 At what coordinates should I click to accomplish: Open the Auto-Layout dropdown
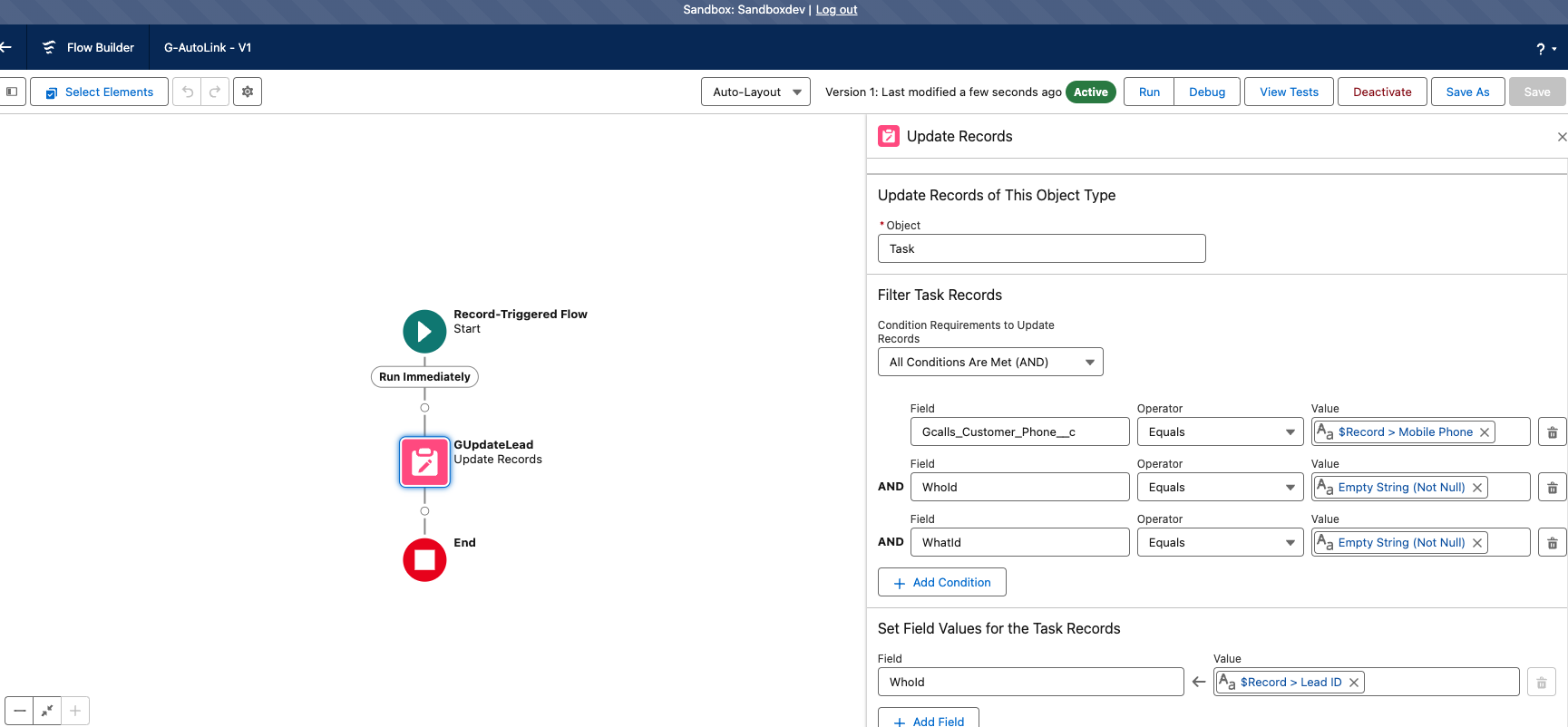tap(755, 92)
